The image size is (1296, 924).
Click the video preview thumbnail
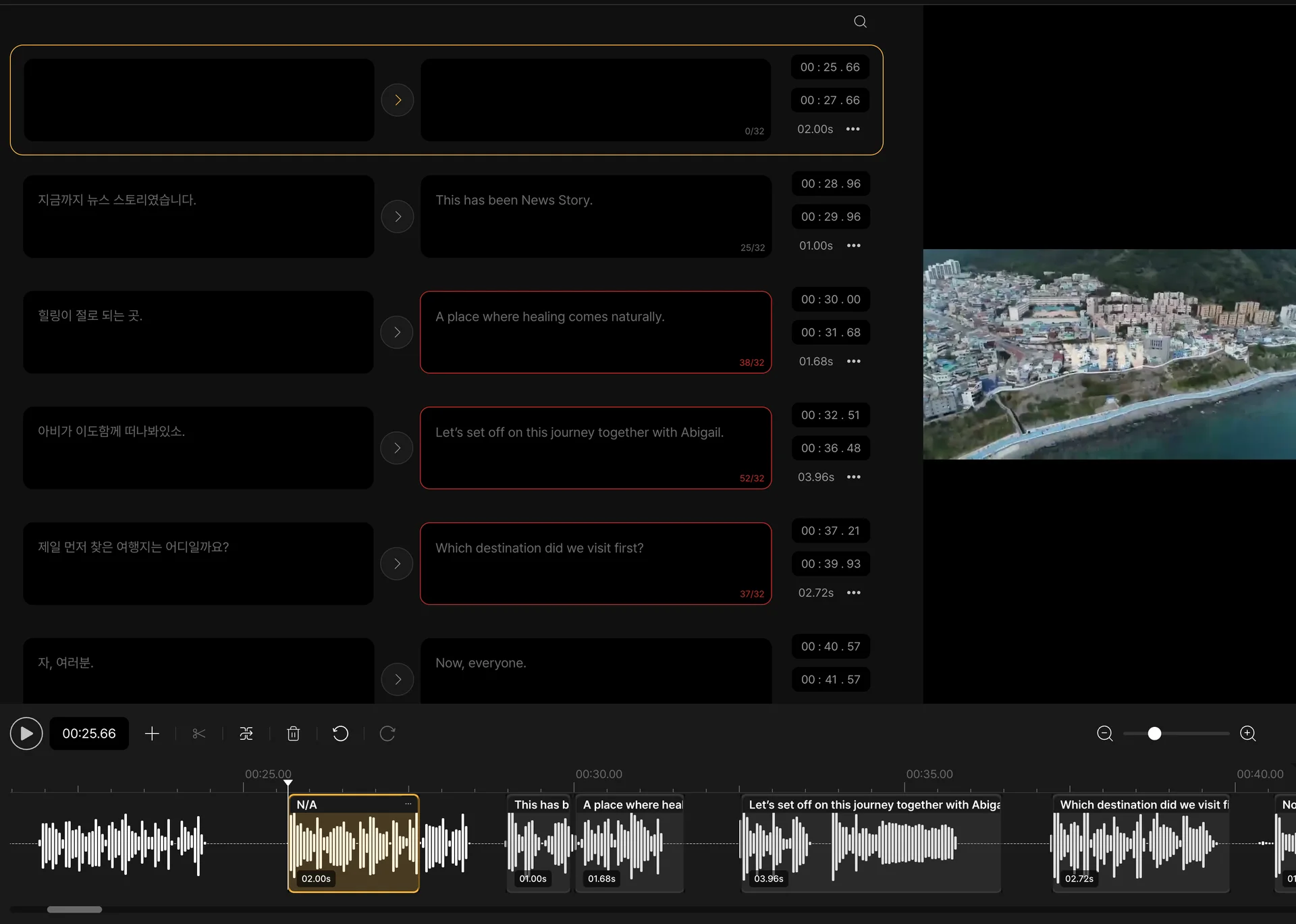[1109, 354]
